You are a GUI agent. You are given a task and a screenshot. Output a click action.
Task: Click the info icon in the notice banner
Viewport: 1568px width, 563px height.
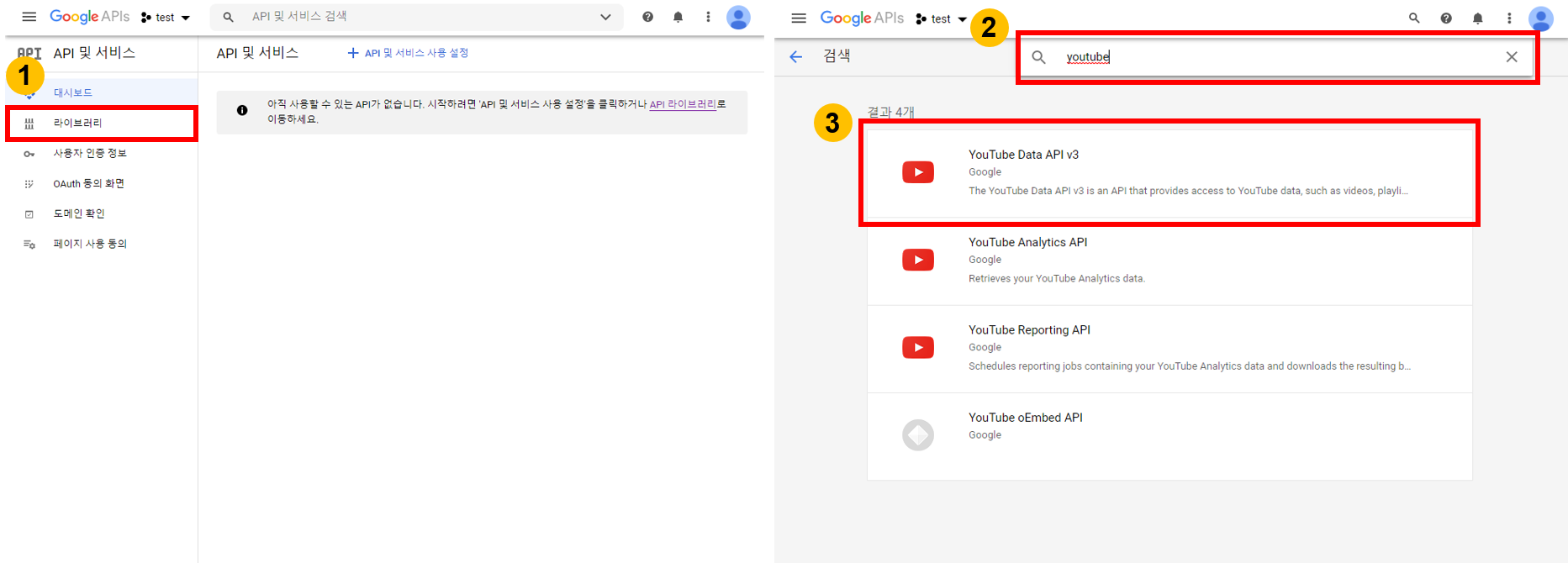pos(242,110)
